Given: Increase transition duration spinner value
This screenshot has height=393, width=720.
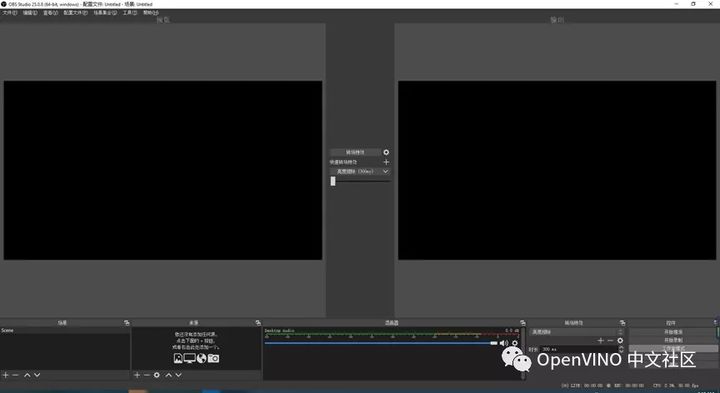Looking at the screenshot, I should (622, 348).
